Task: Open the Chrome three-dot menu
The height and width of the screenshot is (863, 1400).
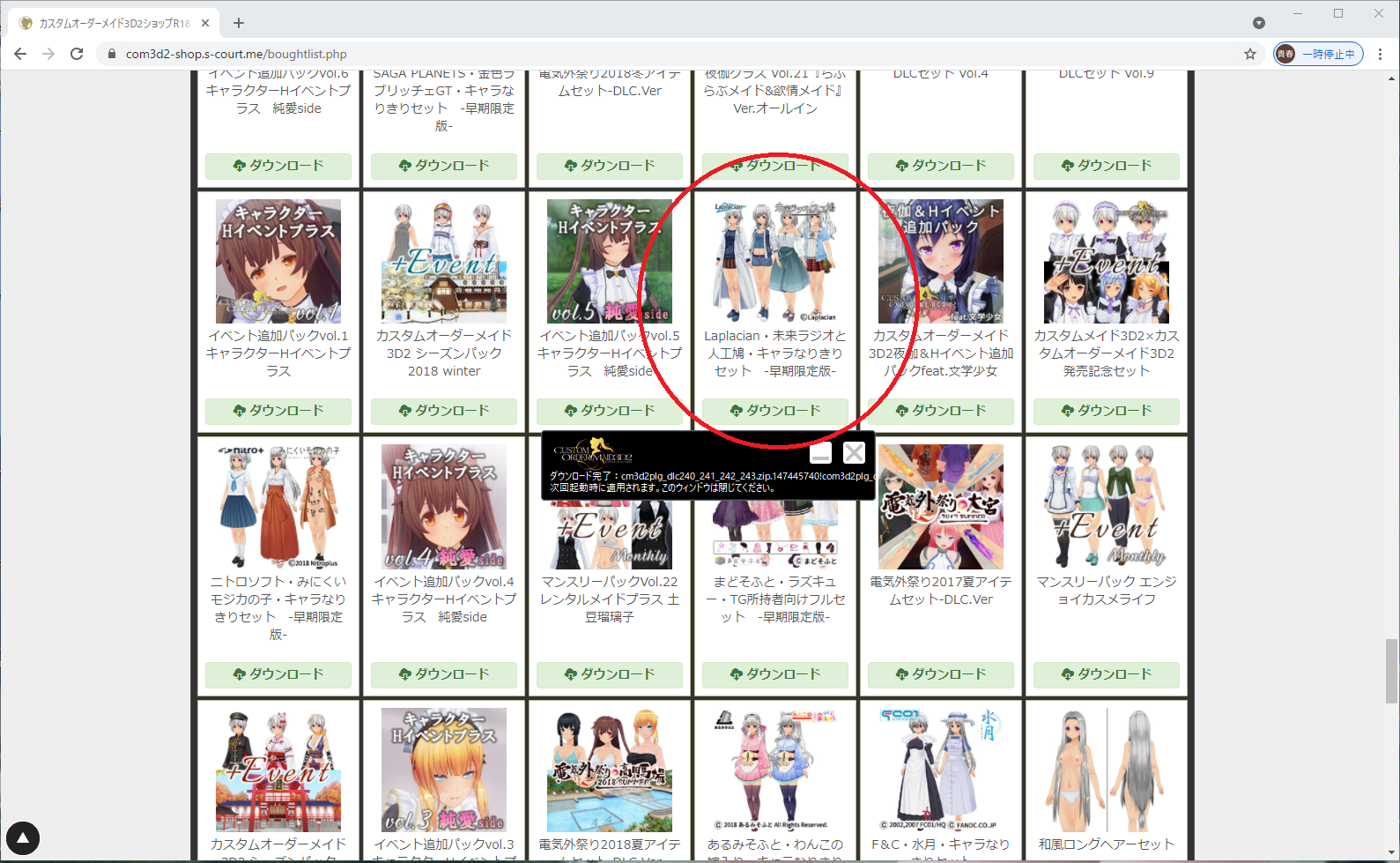Action: pos(1381,54)
